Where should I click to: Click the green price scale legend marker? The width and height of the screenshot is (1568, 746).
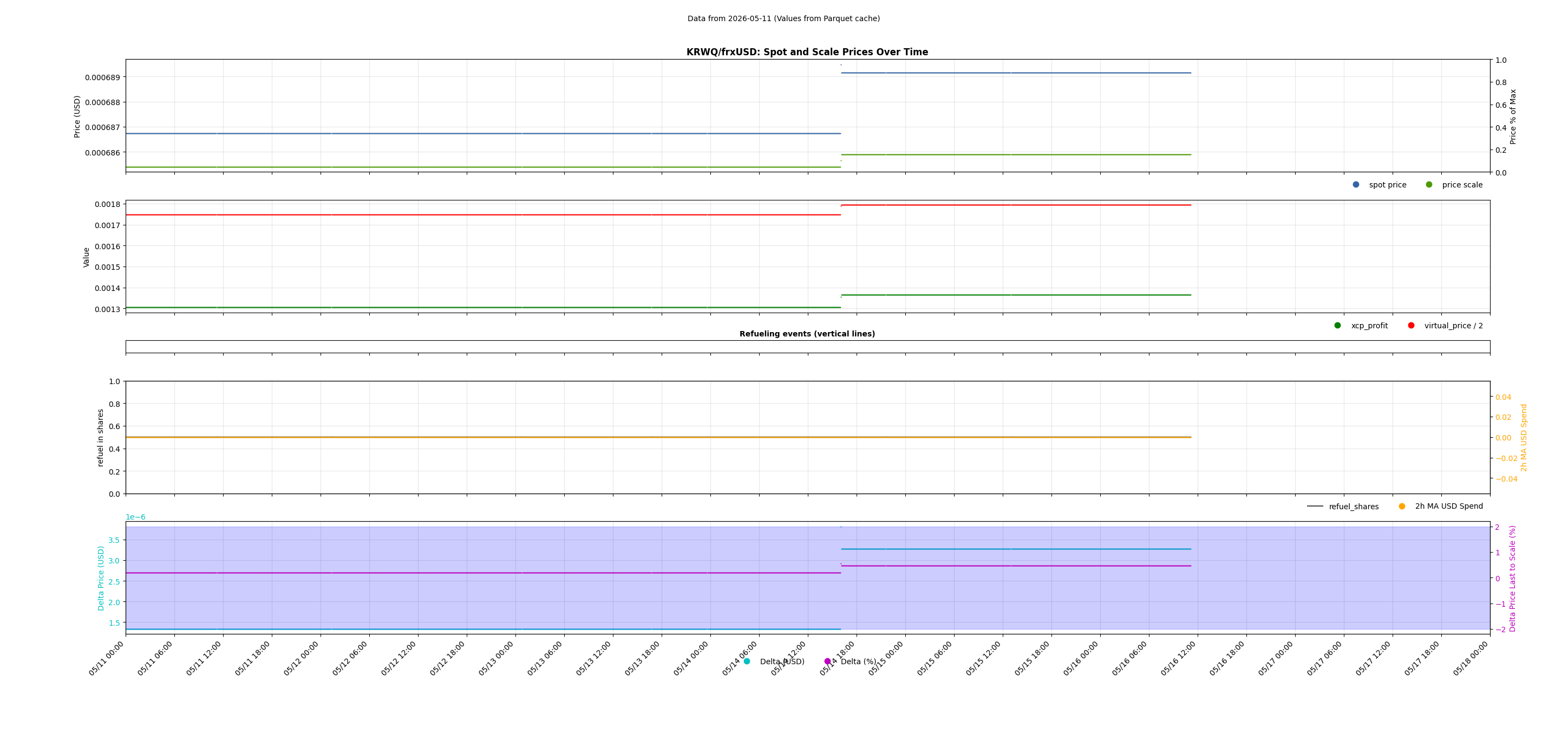1429,185
